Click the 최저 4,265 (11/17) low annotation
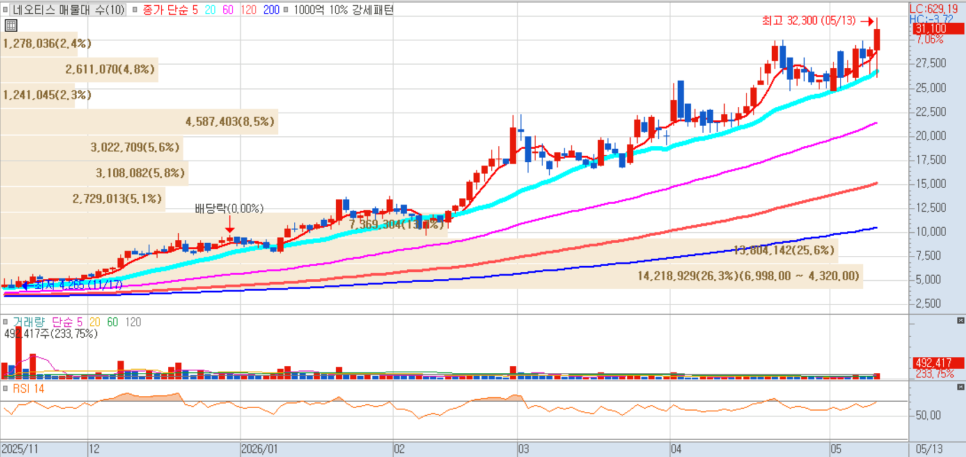 78,285
